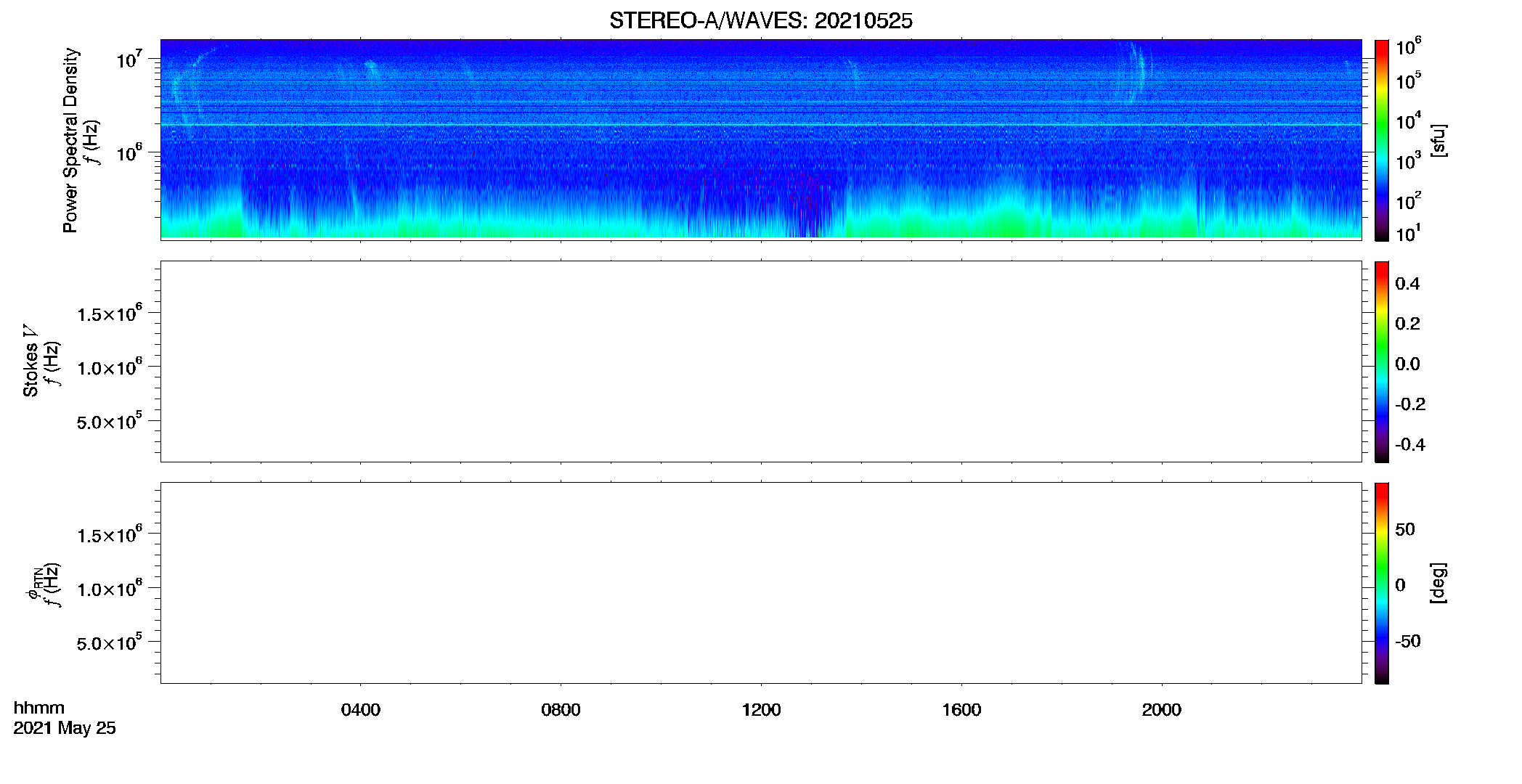Click the 'hhmm' axis unit label
The image size is (1522, 784).
(x=39, y=708)
